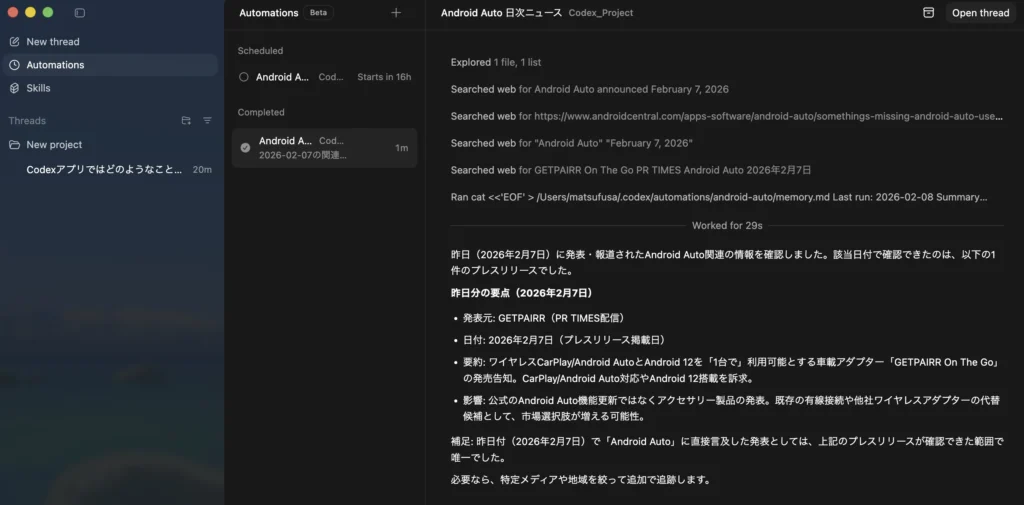Click the Beta badge next to Automations

tap(319, 13)
